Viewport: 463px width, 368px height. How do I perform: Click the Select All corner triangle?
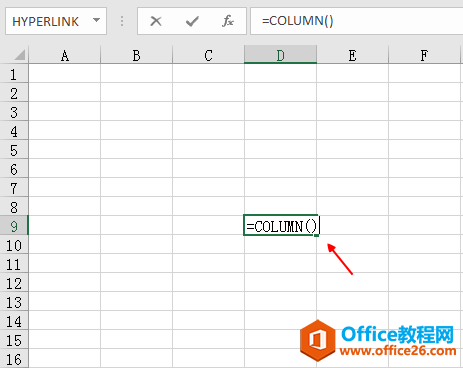coord(20,55)
